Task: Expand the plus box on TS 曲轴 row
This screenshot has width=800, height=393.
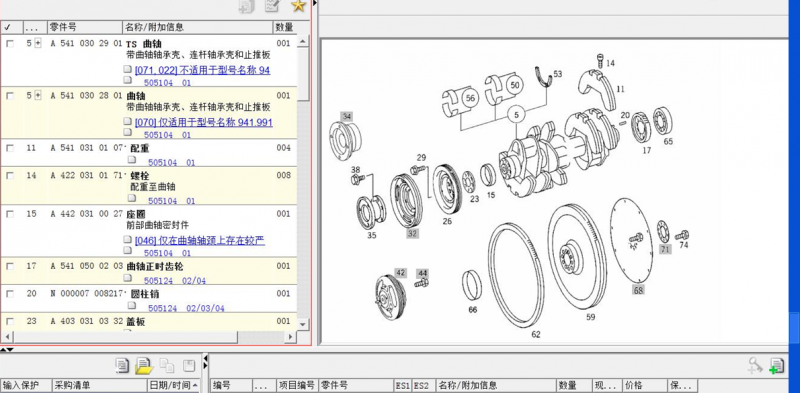Action: [38, 43]
